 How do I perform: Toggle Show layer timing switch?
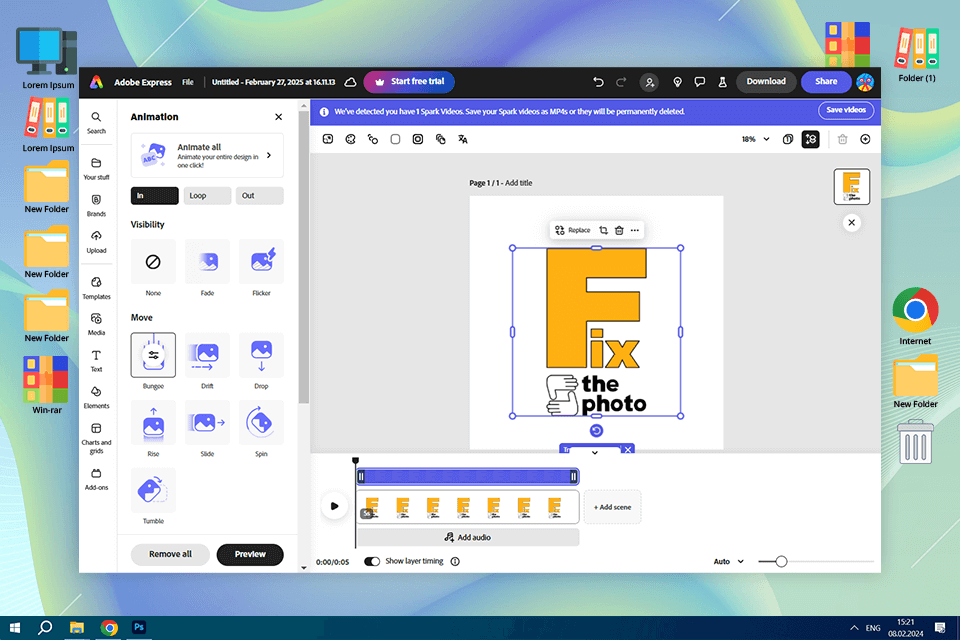point(372,562)
